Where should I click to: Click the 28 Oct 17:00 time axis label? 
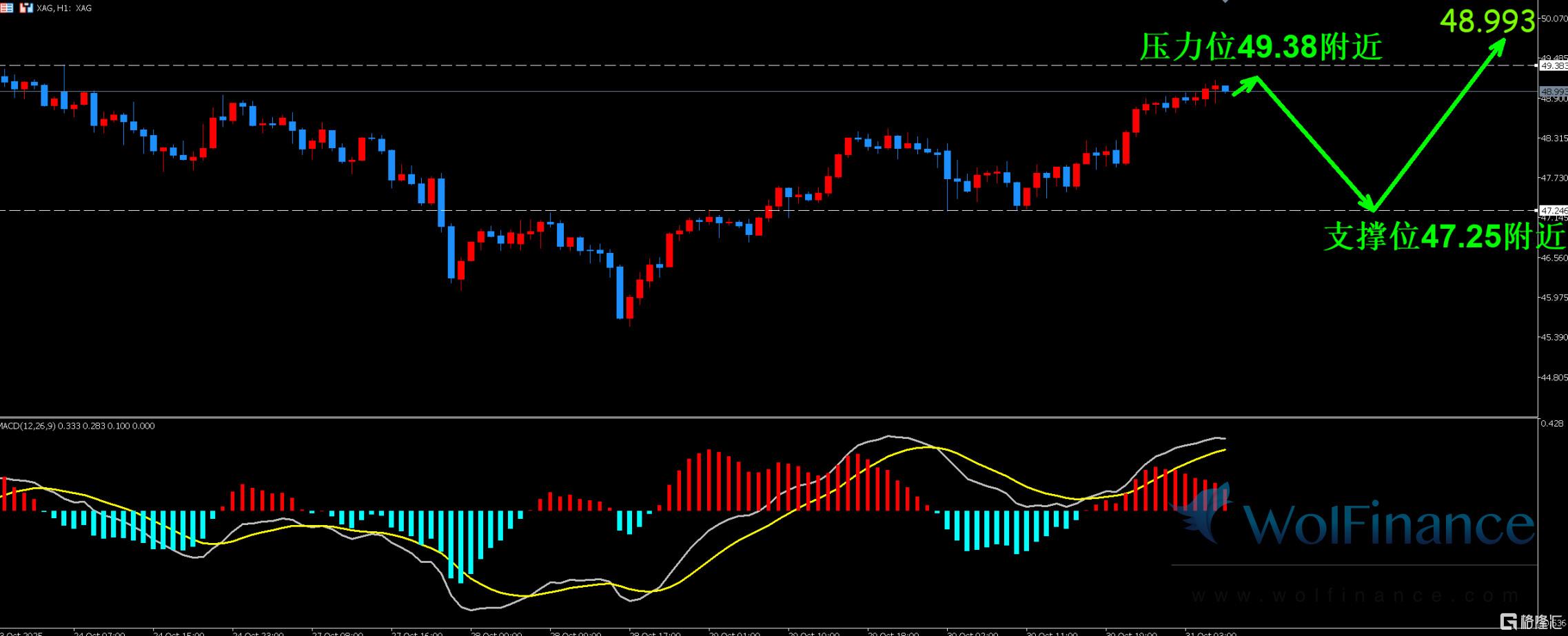click(x=655, y=633)
